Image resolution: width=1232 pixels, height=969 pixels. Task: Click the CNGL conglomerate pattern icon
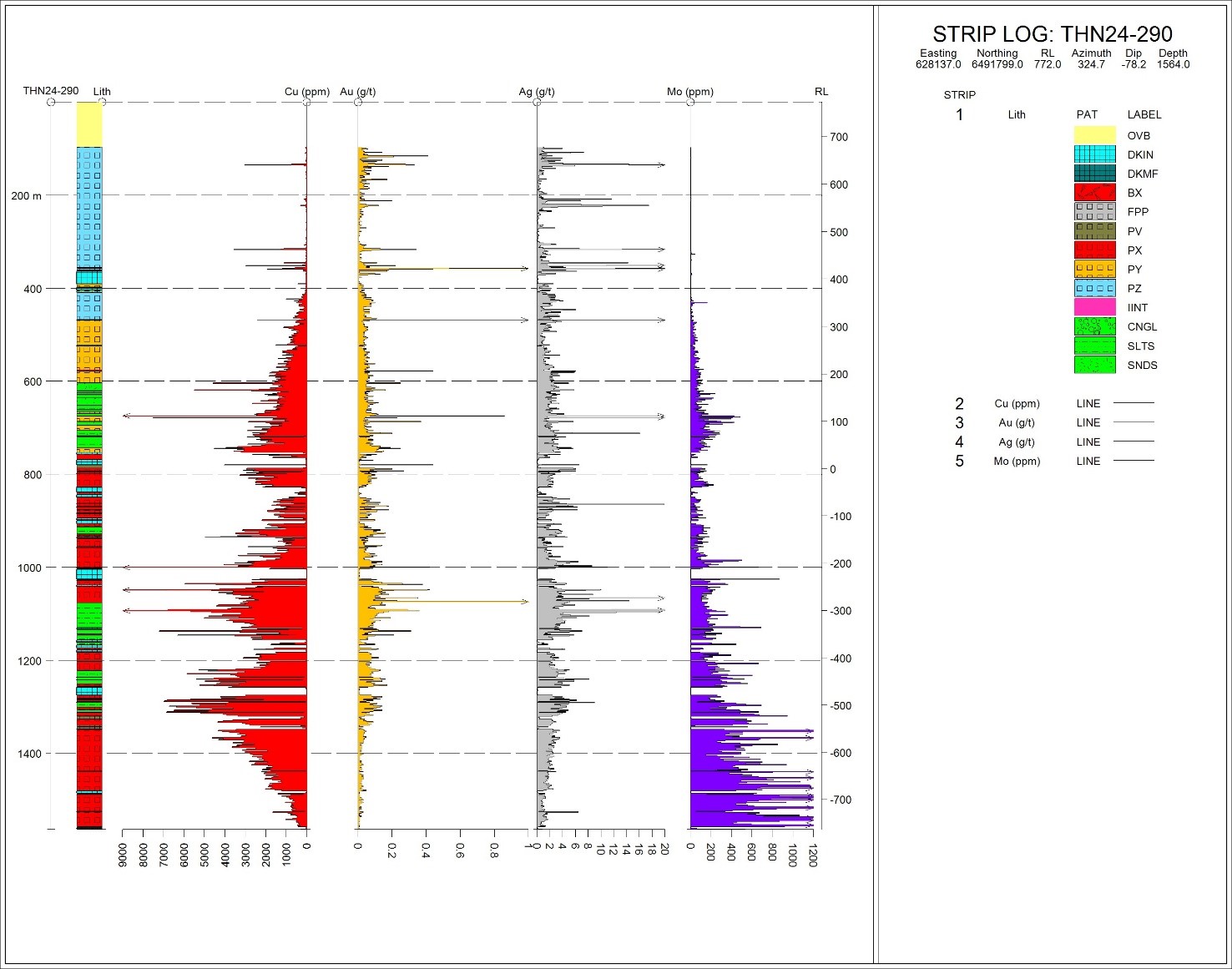pyautogui.click(x=1093, y=326)
